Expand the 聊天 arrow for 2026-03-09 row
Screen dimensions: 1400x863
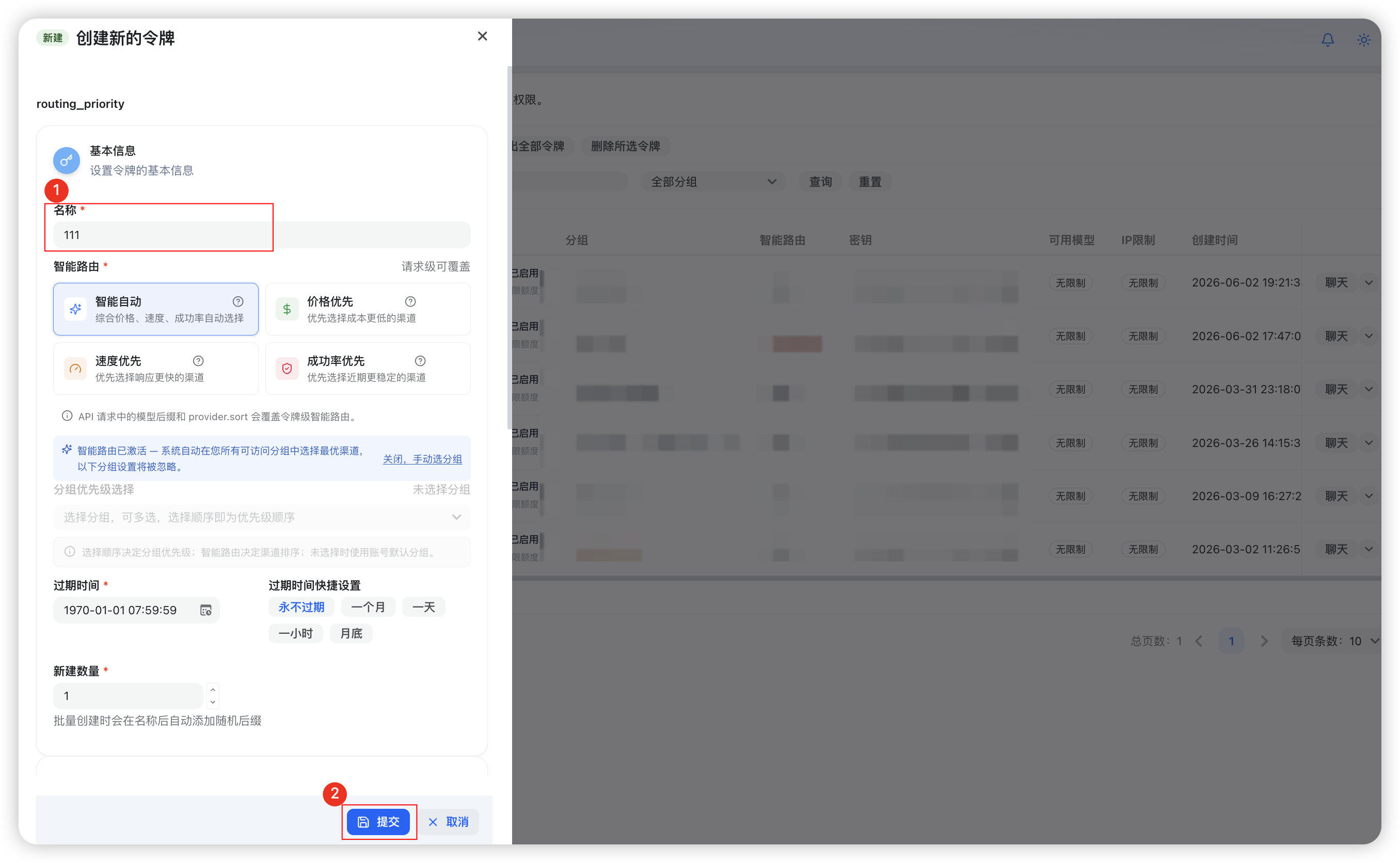[1369, 496]
